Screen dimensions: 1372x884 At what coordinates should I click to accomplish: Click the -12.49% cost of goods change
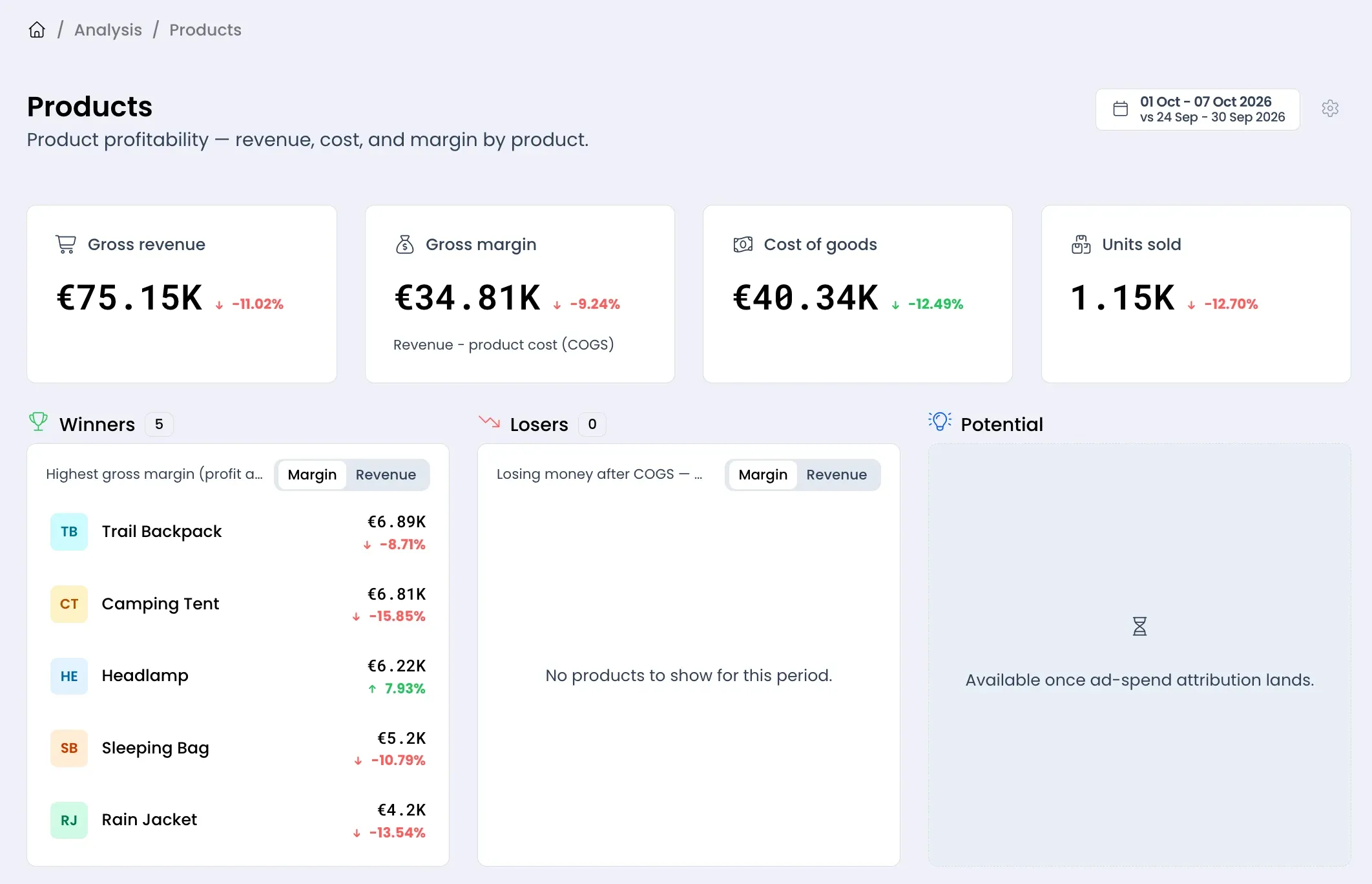point(935,304)
